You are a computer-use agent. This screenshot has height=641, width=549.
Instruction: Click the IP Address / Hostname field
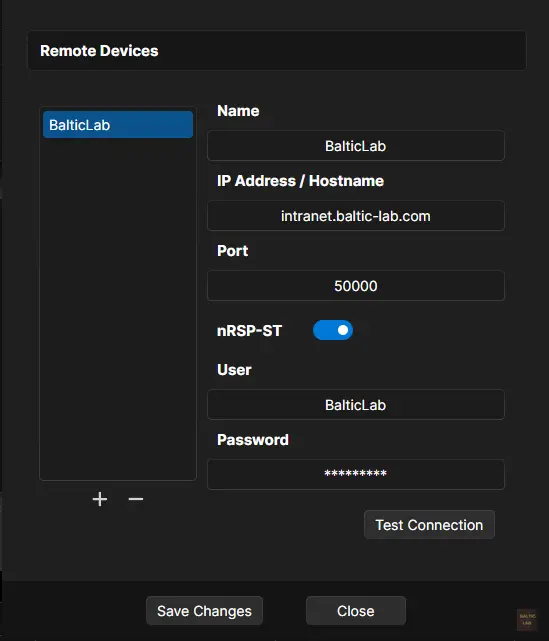coord(356,216)
